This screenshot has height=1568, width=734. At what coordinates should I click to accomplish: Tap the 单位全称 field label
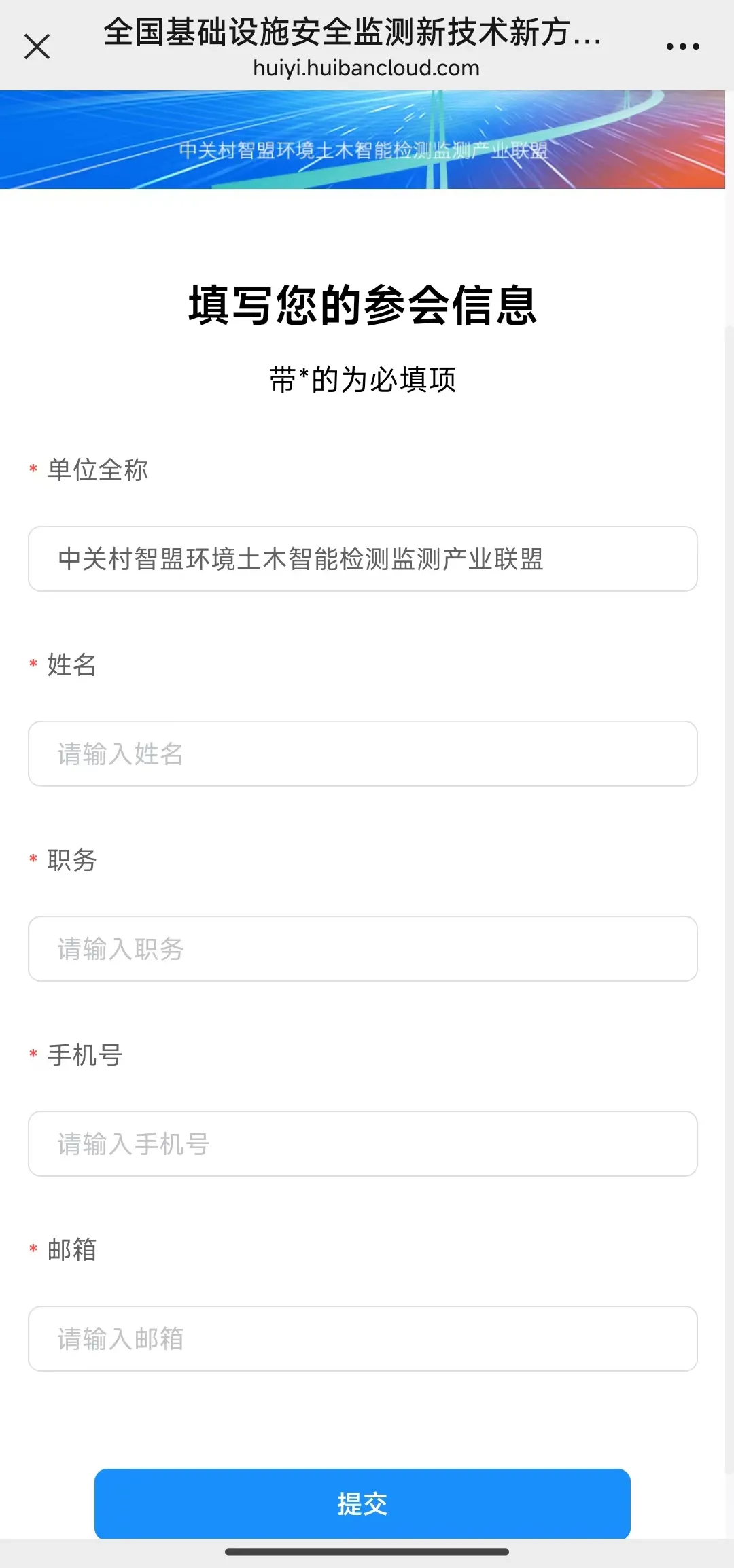tap(97, 469)
